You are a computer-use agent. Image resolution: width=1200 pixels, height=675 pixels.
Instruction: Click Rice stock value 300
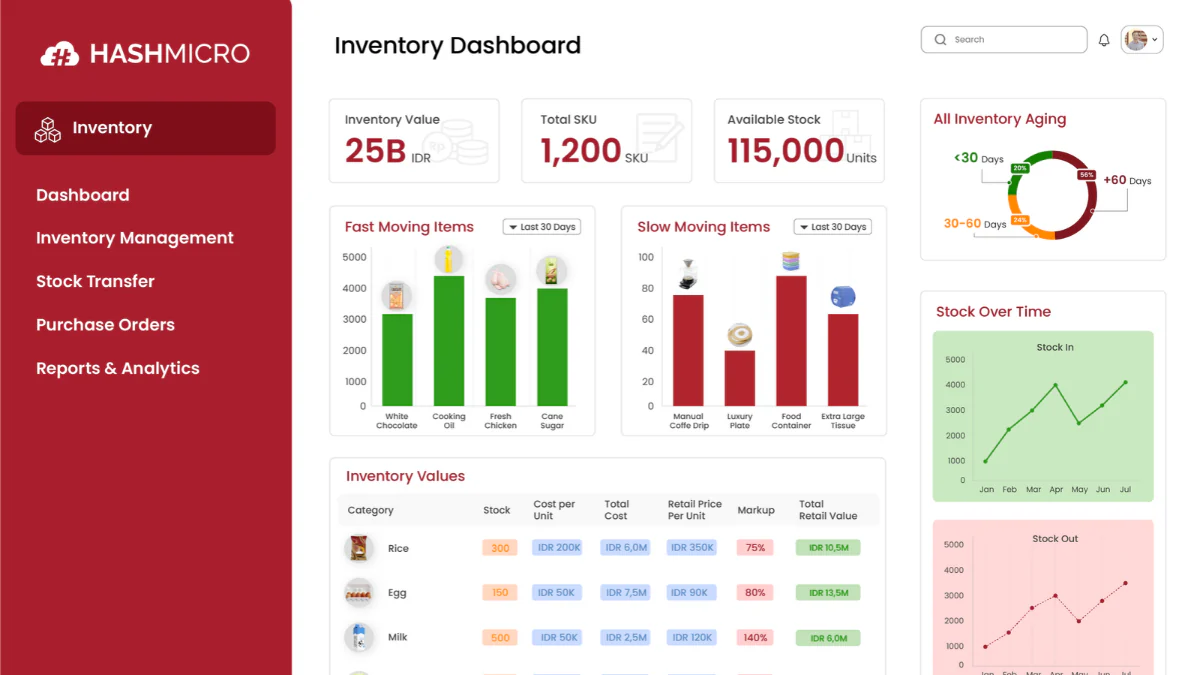click(500, 548)
